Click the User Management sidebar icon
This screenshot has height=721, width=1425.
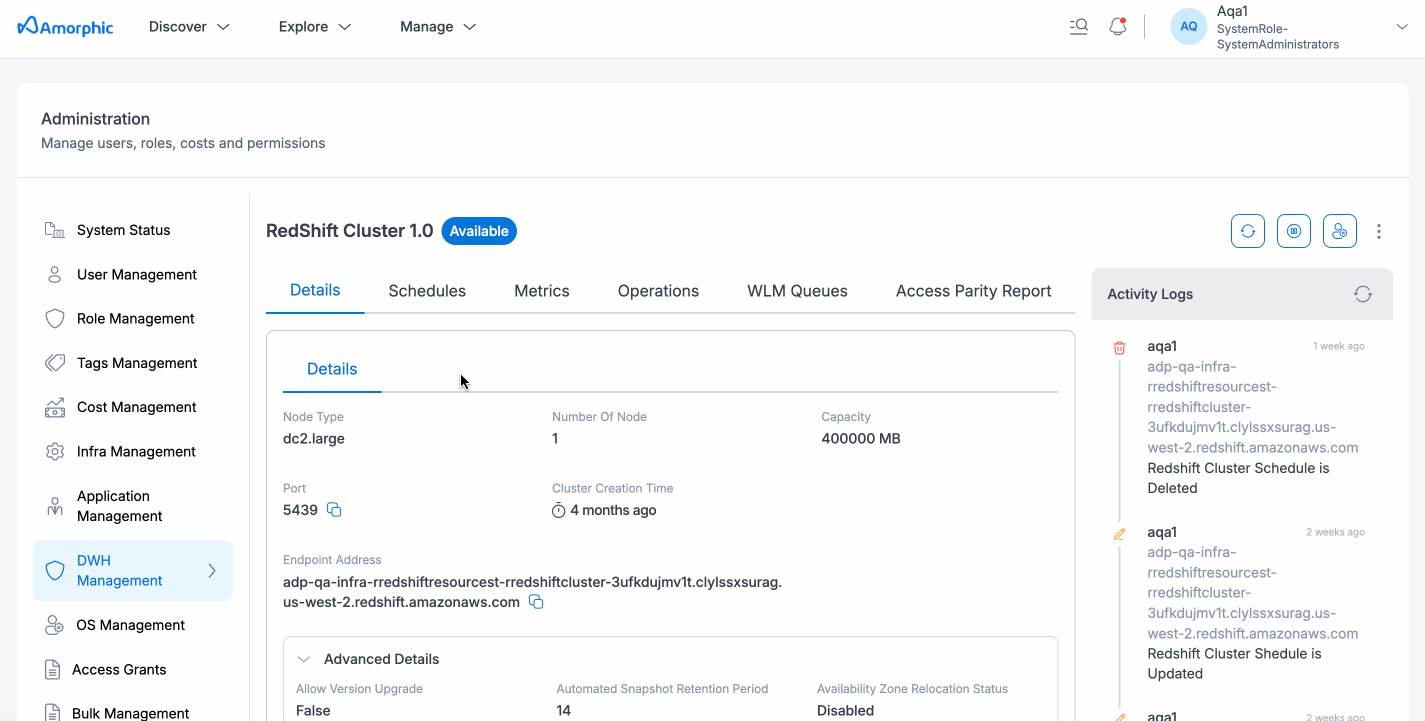tap(55, 274)
